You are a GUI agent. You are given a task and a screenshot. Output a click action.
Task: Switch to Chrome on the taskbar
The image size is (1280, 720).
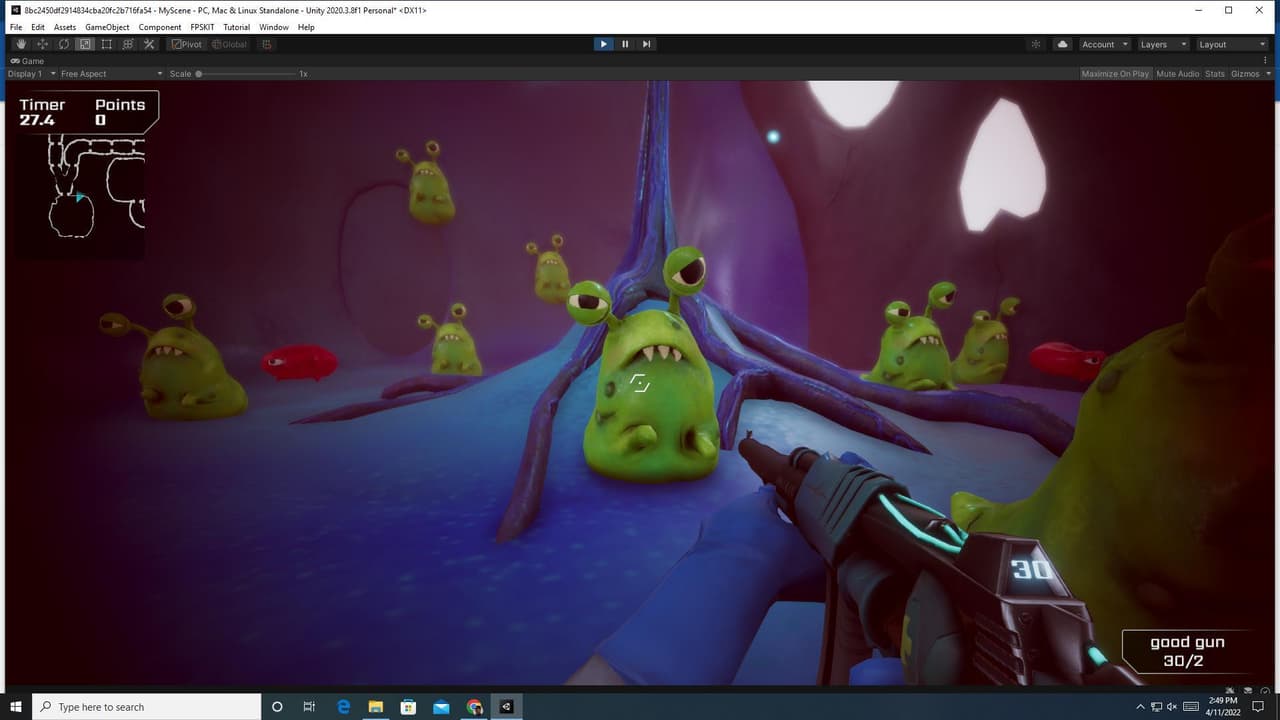click(474, 707)
